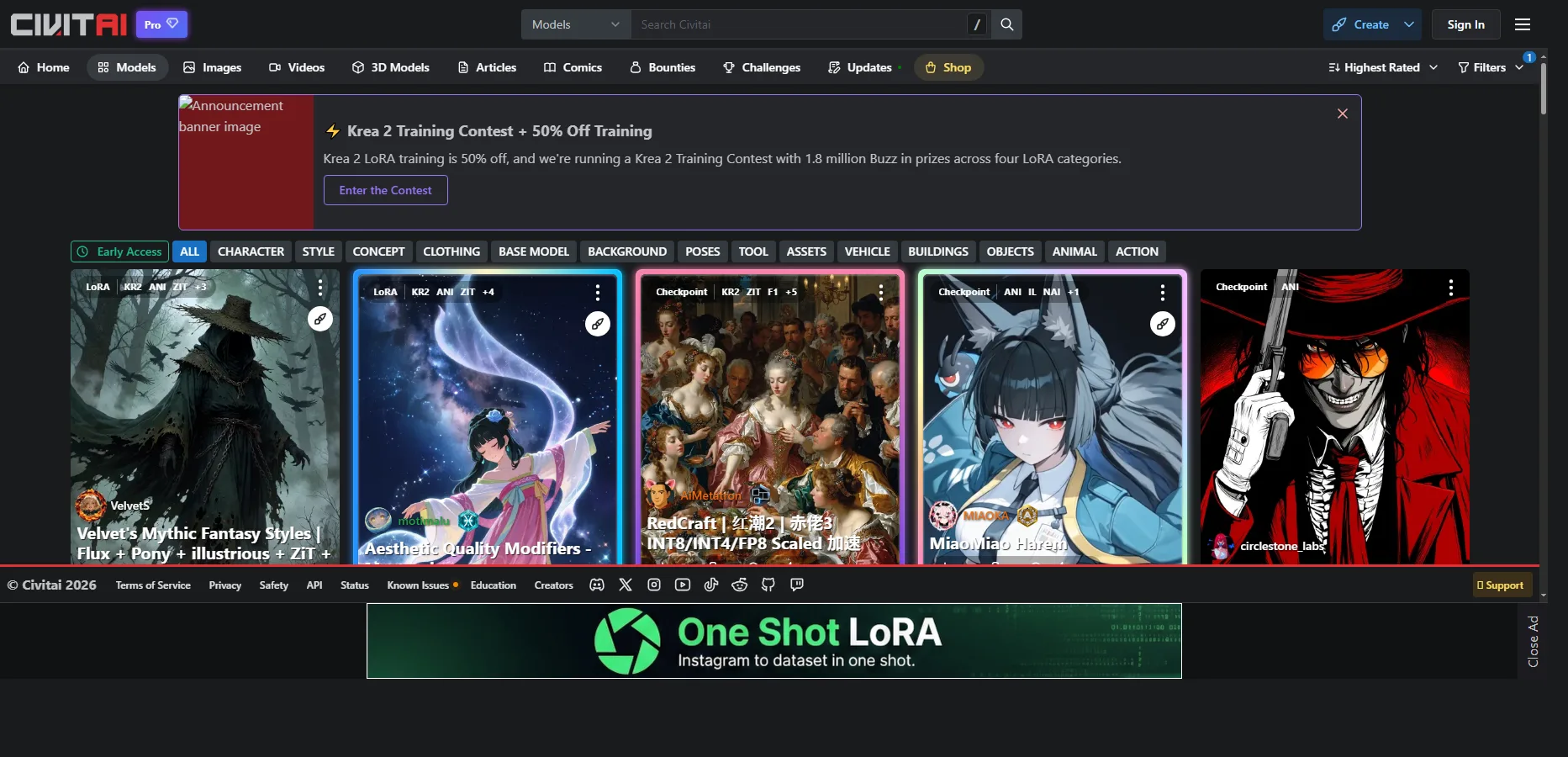Viewport: 1568px width, 757px height.
Task: Filter models by BACKGROUND category
Action: (627, 251)
